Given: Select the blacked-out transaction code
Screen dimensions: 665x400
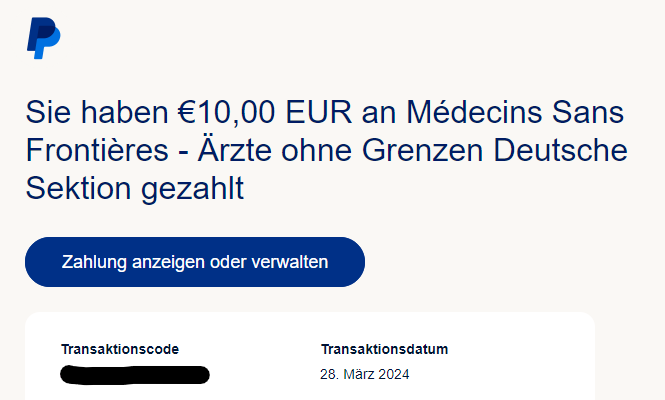Looking at the screenshot, I should tap(135, 375).
